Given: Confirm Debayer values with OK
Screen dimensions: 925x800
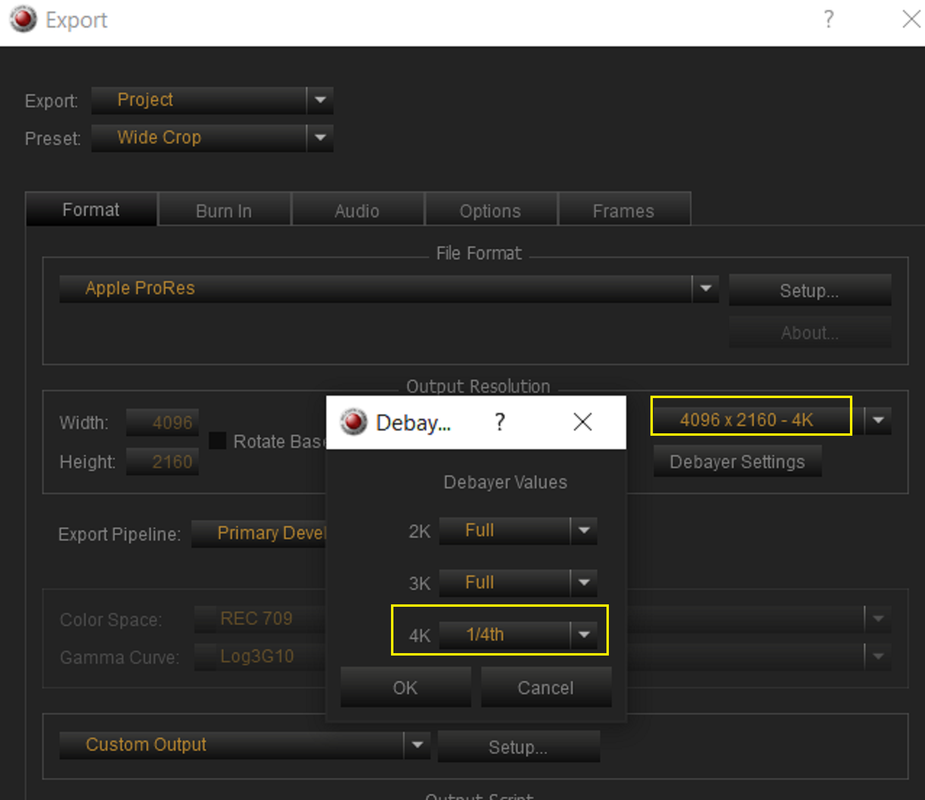Looking at the screenshot, I should click(x=405, y=687).
